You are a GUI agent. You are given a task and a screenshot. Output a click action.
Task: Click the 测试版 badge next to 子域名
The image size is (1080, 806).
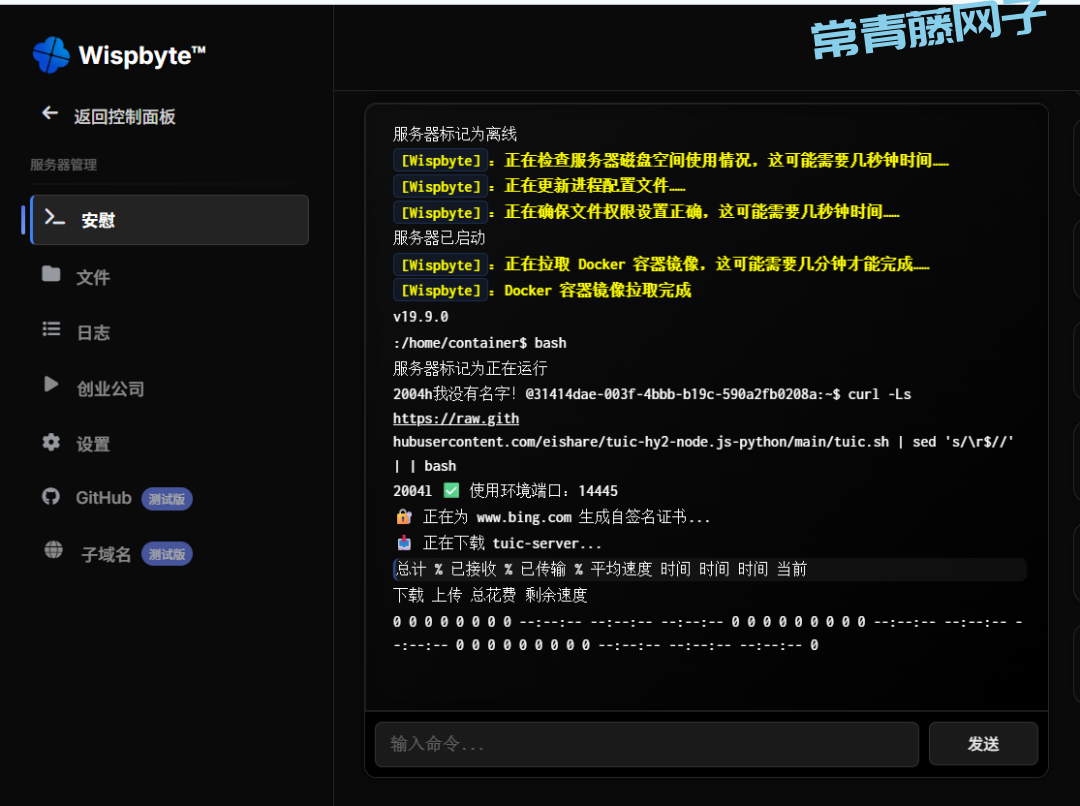(167, 554)
